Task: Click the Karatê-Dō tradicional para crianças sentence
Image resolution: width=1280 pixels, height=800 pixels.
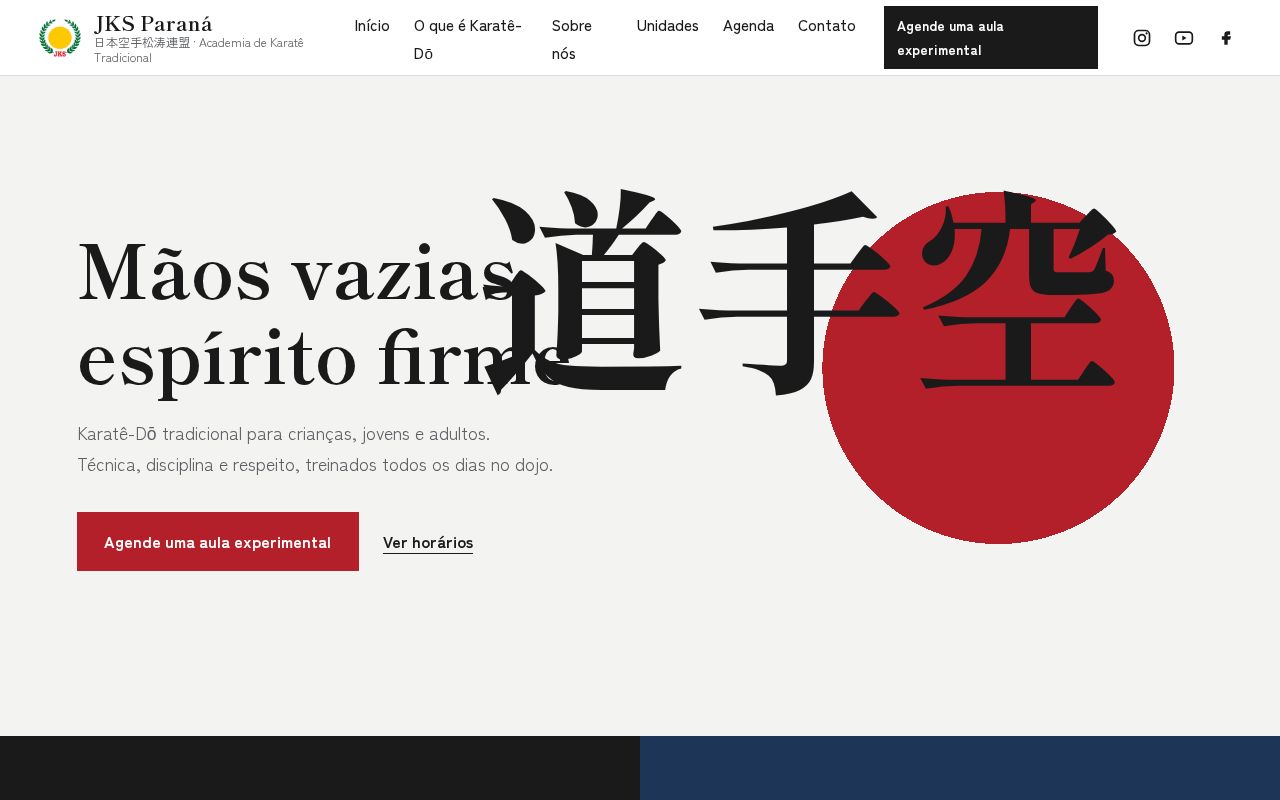Action: coord(283,434)
